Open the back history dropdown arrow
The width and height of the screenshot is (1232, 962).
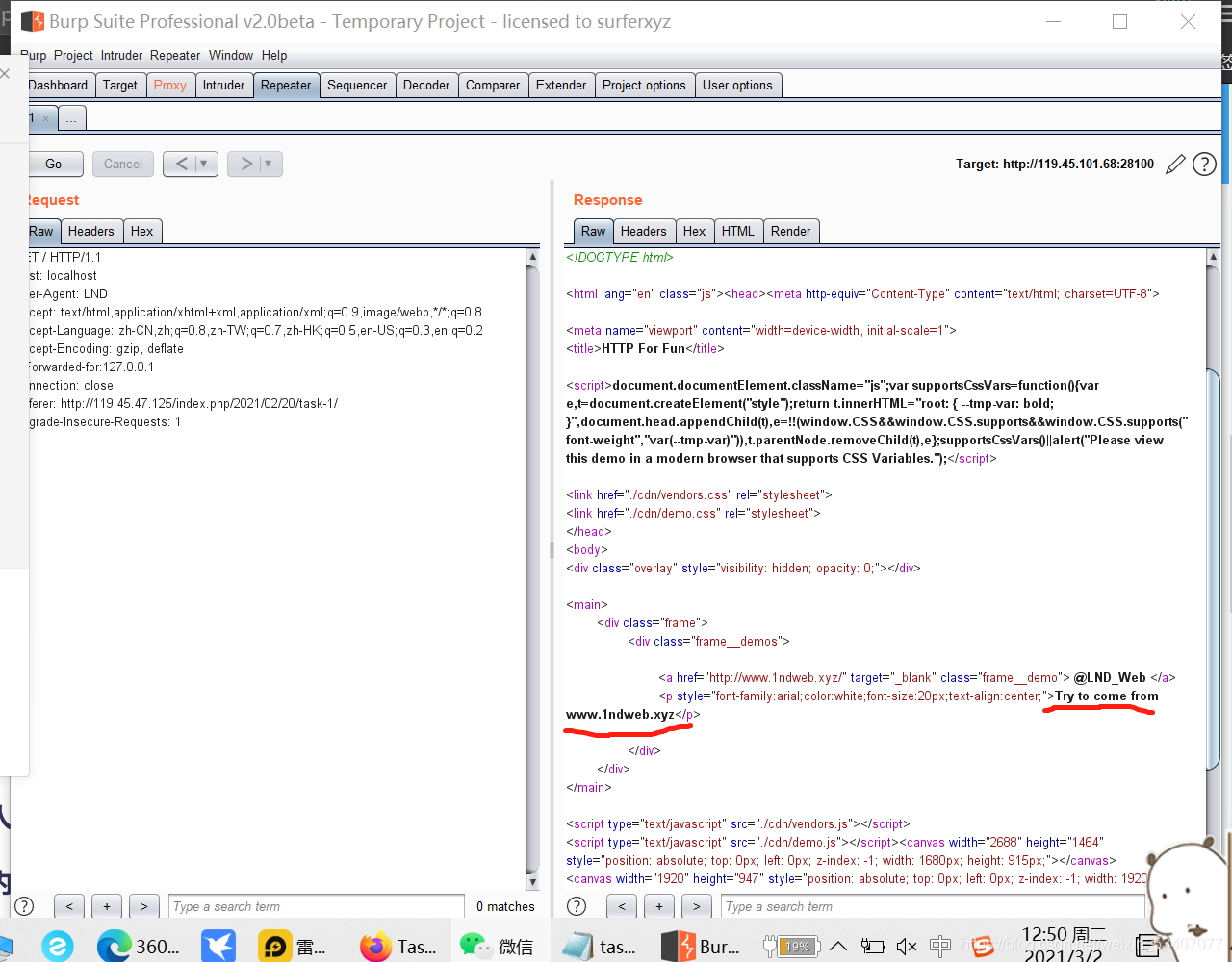point(204,164)
